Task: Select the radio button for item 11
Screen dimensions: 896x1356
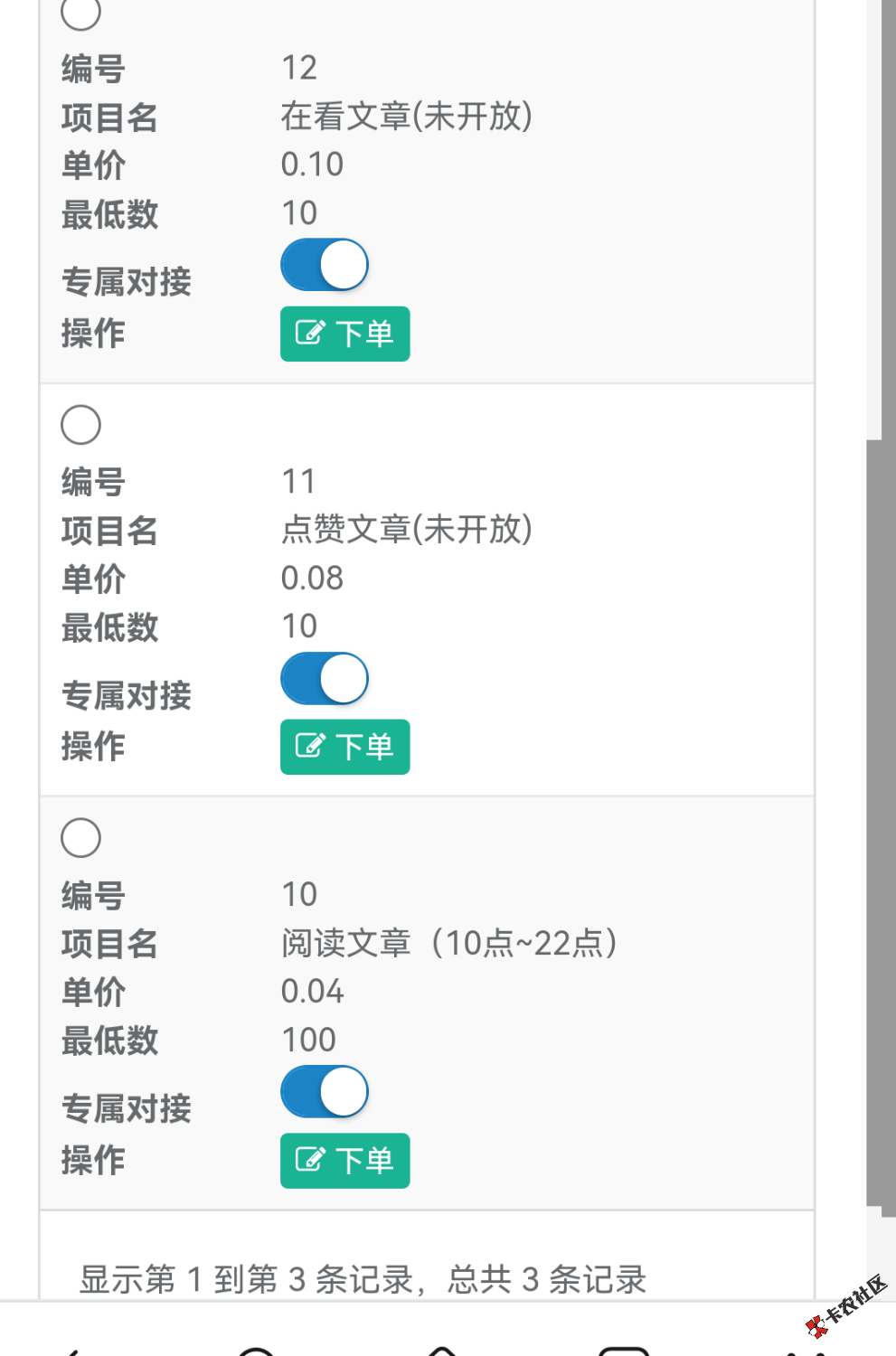Action: 80,425
